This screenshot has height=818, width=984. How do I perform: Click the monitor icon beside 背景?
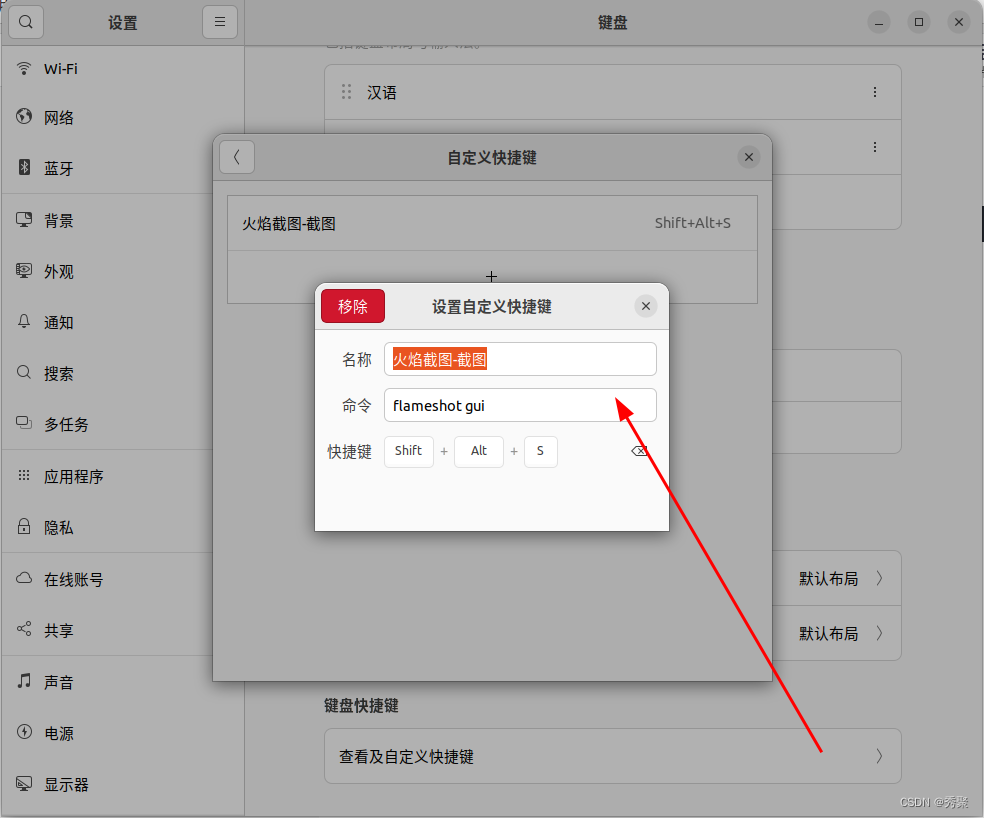[x=24, y=219]
